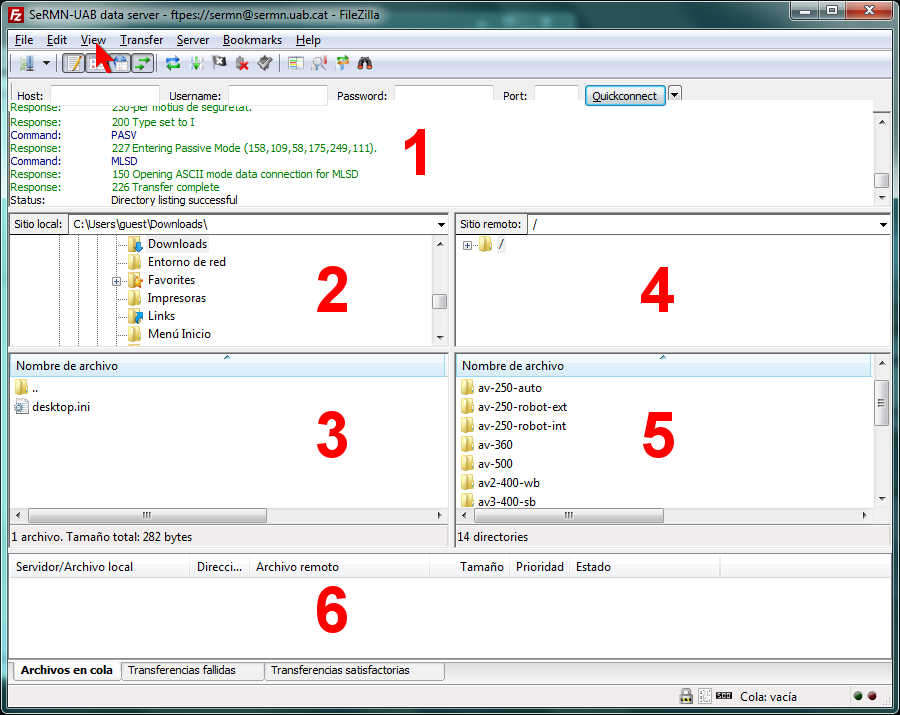Switch to Transferencias fallidas tab
The height and width of the screenshot is (715, 900).
click(192, 671)
